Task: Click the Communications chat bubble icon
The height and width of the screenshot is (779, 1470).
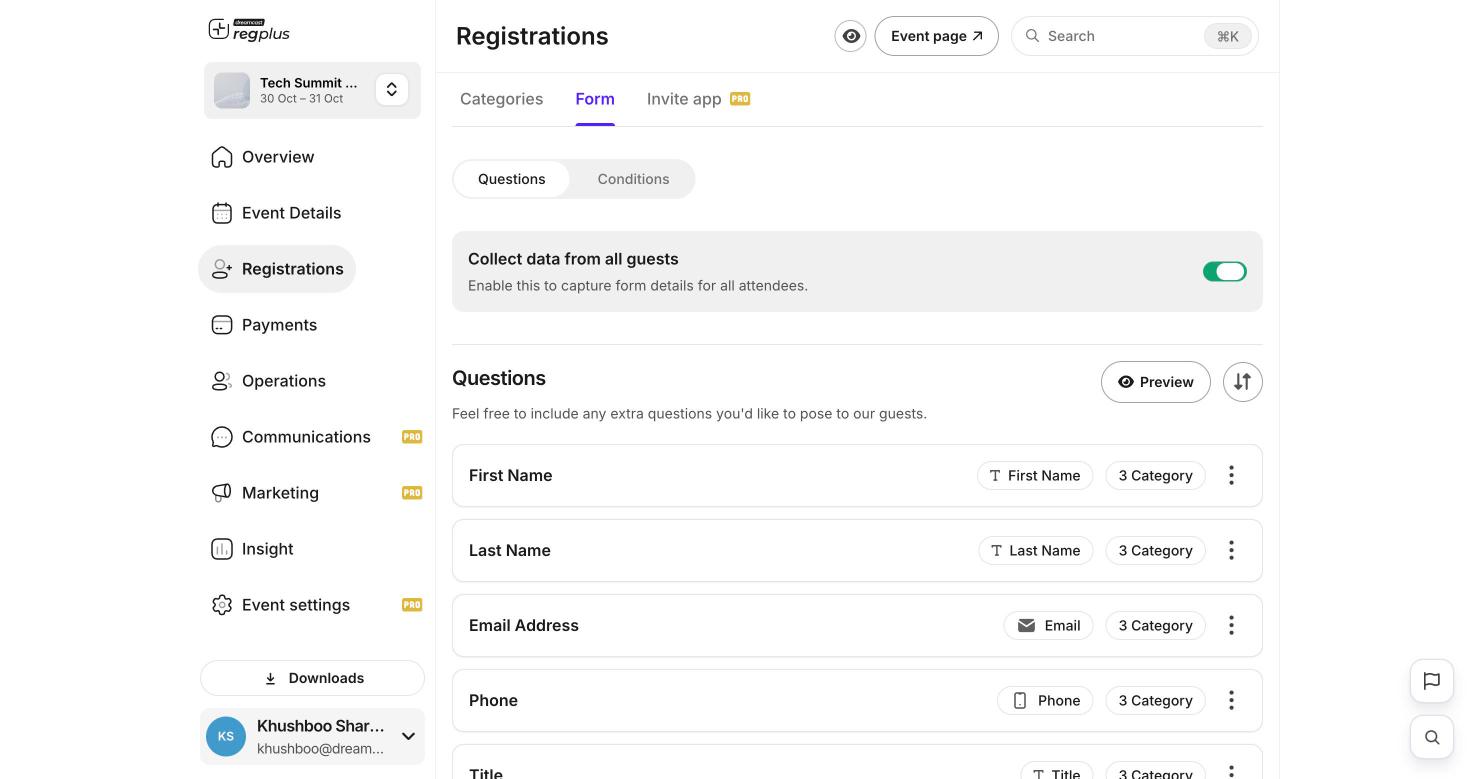Action: (222, 437)
